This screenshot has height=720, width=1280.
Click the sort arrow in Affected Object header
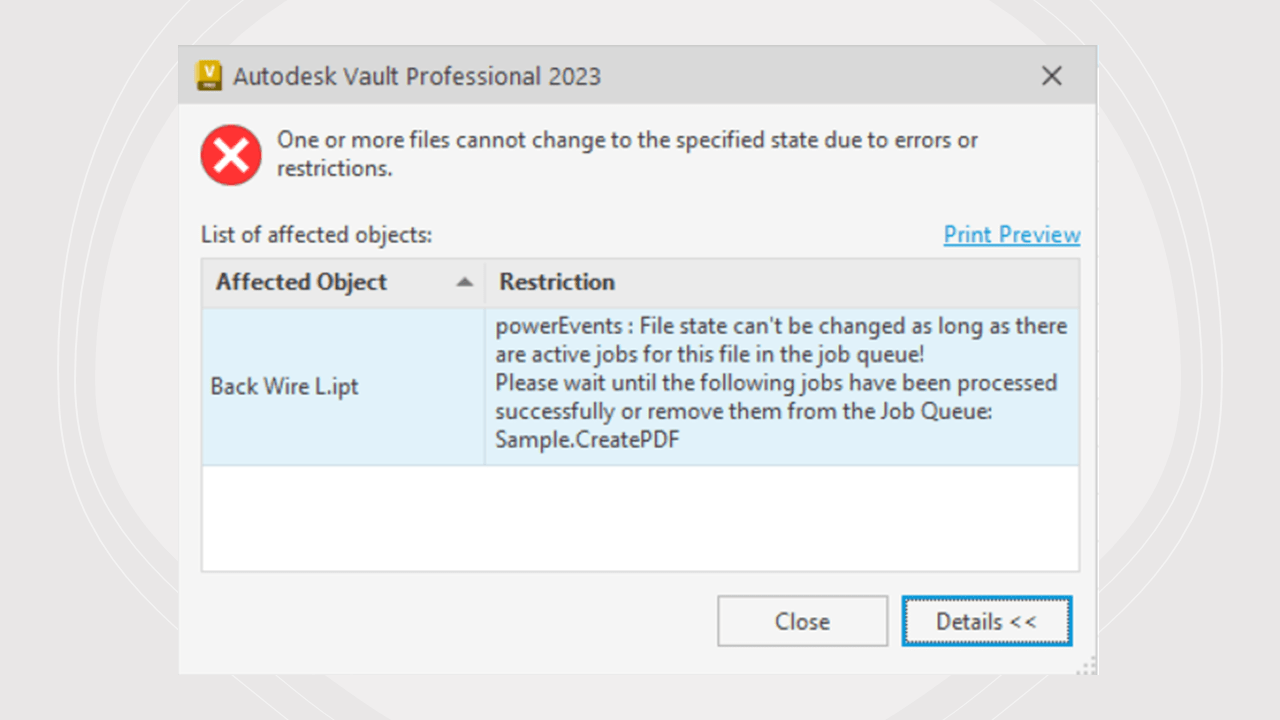(464, 283)
